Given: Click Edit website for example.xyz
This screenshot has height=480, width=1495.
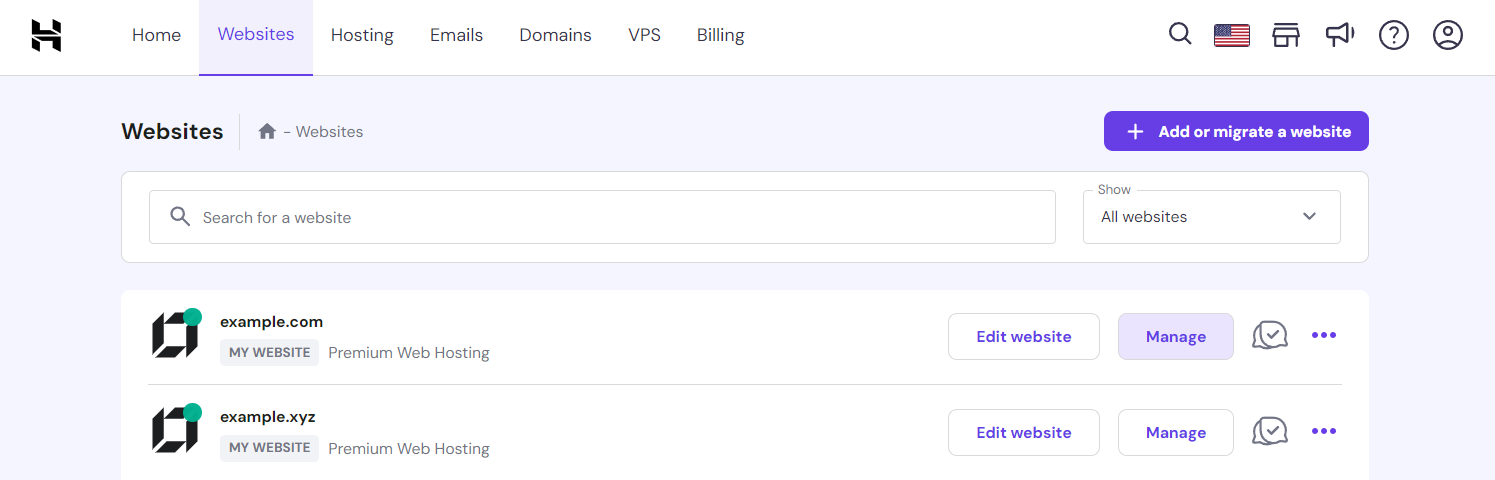Looking at the screenshot, I should pyautogui.click(x=1023, y=433).
